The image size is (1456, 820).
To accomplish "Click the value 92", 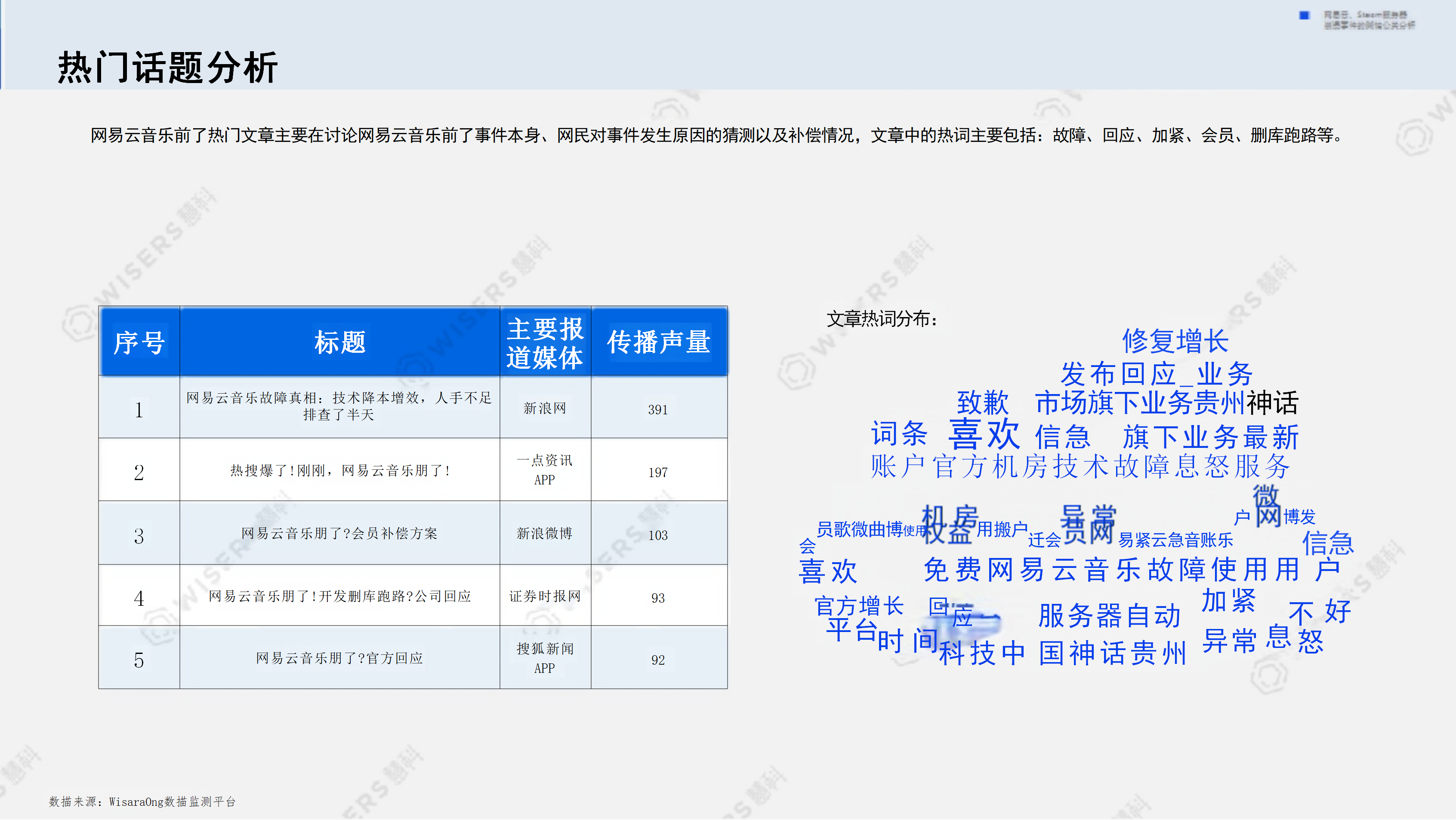I will coord(658,660).
